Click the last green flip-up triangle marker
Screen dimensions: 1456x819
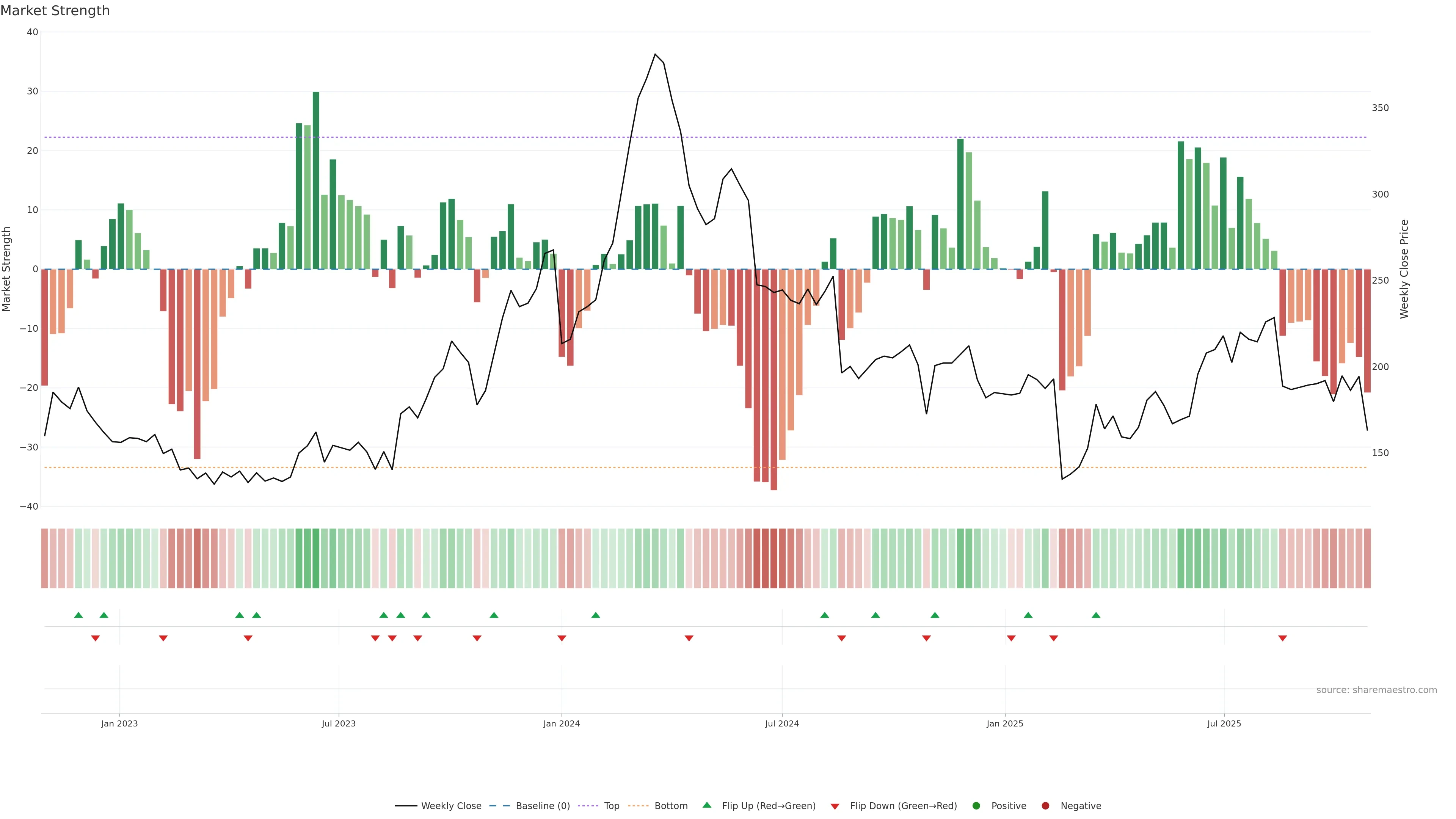pos(1096,615)
